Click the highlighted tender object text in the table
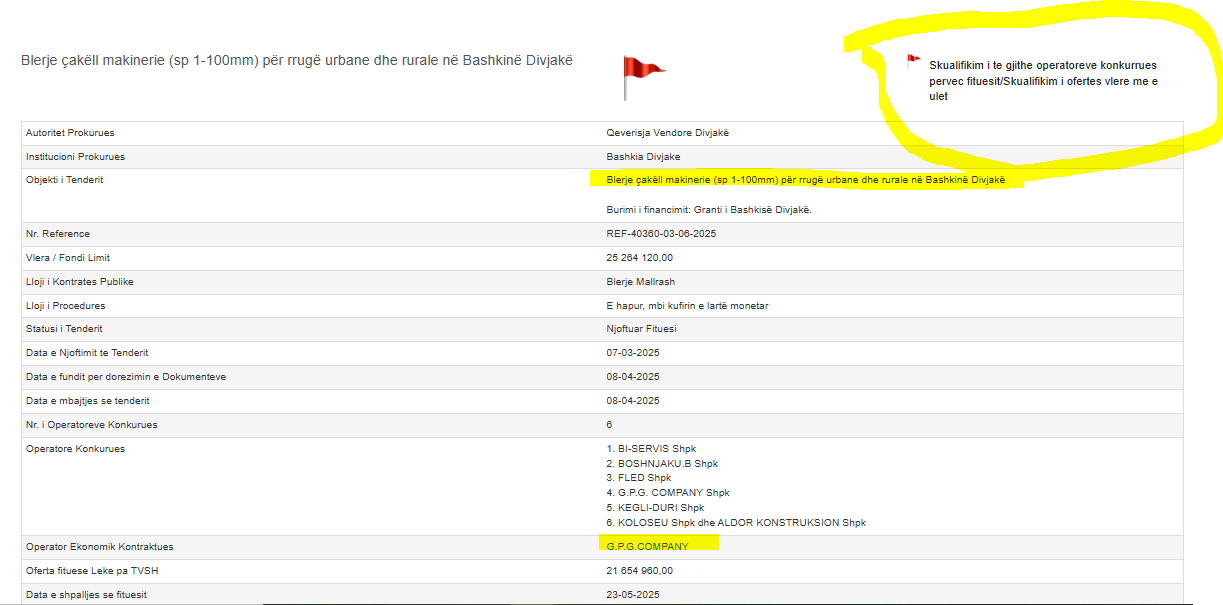This screenshot has height=605, width=1223. 805,180
